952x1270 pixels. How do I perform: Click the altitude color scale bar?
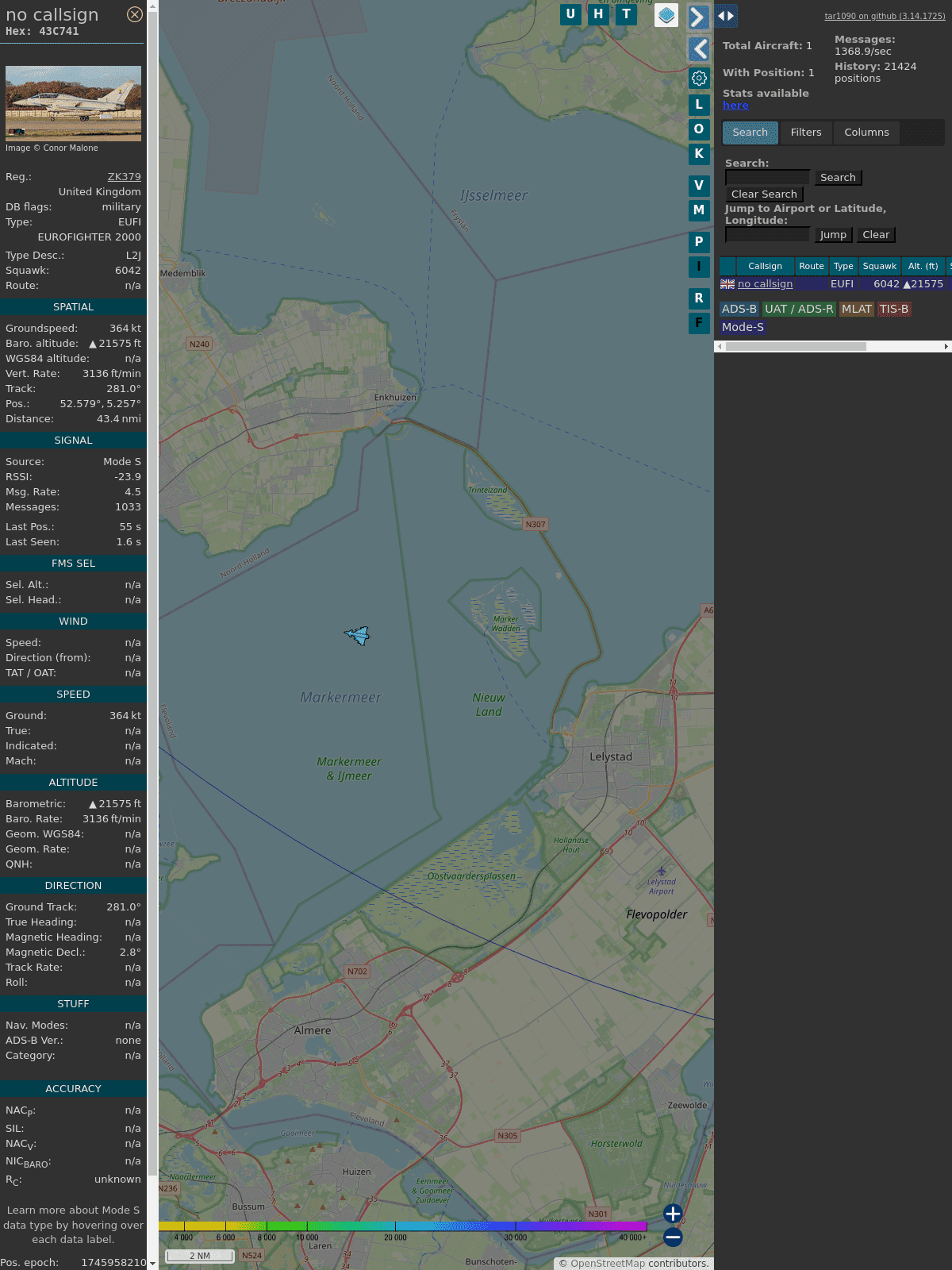coord(403,1226)
